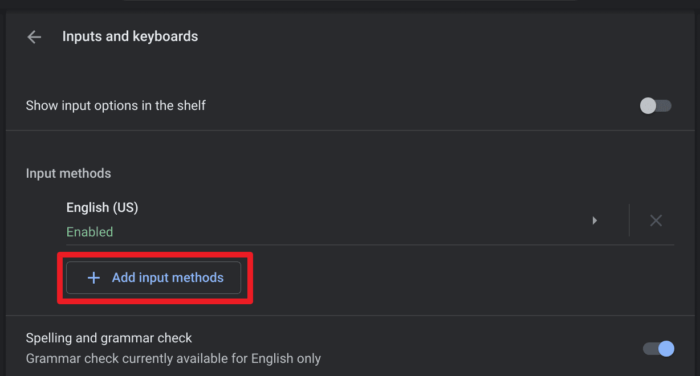Click the grey knob of the shelf options switch
The image size is (700, 376).
point(648,106)
